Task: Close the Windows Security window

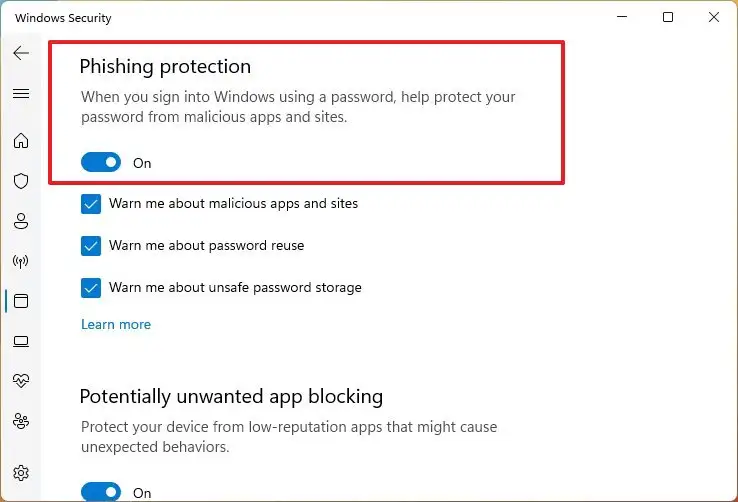Action: coord(714,18)
